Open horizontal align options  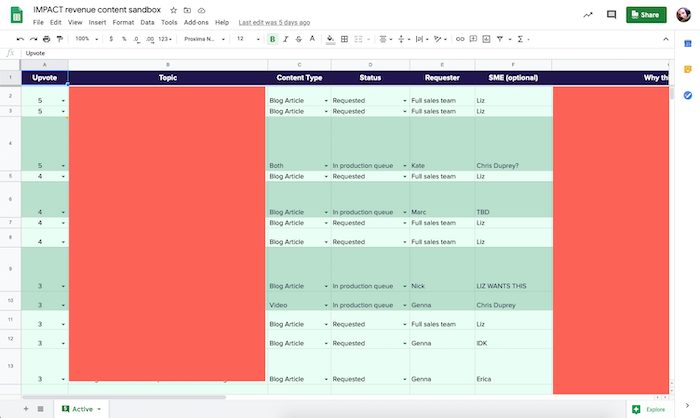[x=385, y=39]
